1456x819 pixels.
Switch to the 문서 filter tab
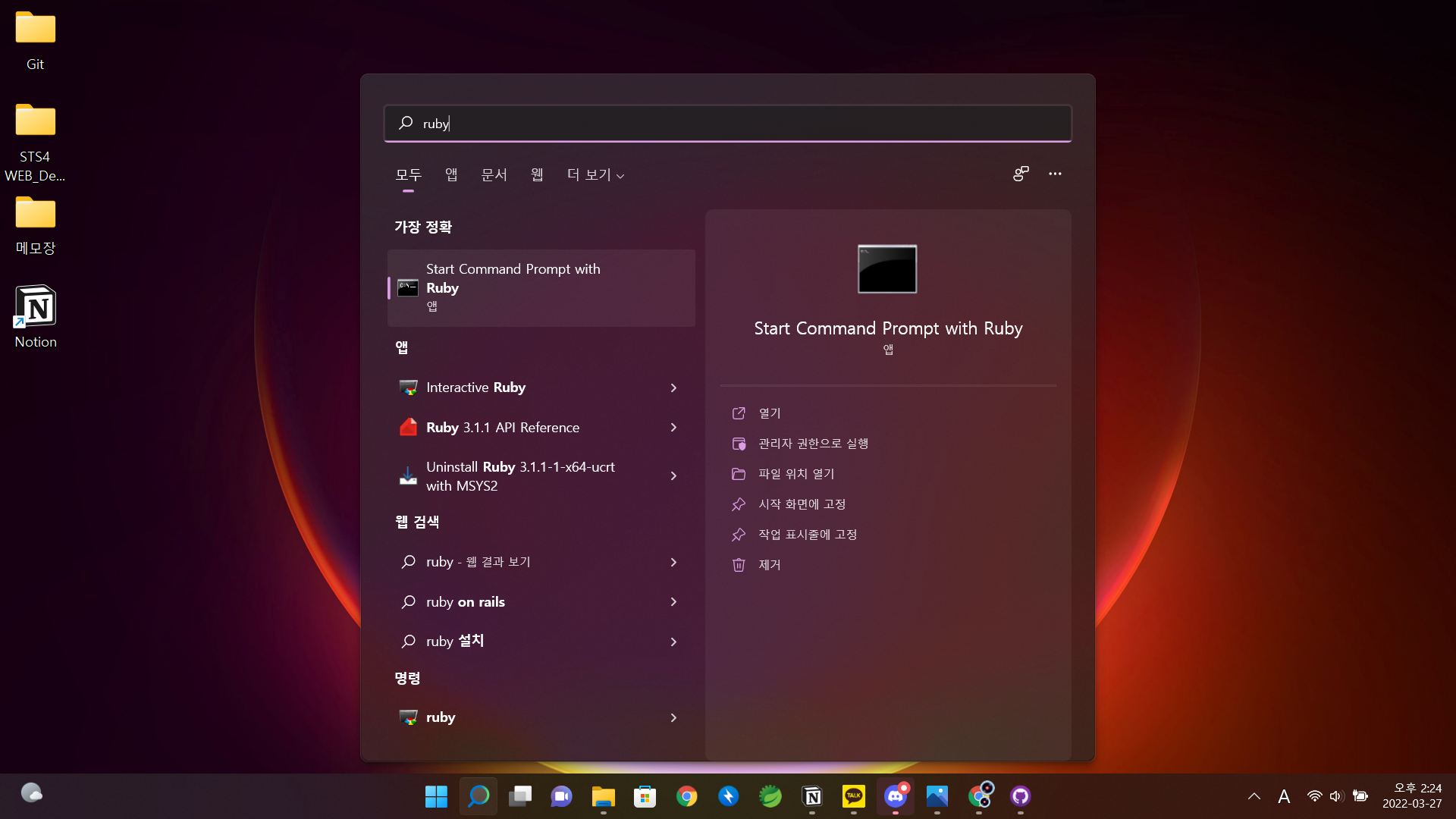pos(494,175)
